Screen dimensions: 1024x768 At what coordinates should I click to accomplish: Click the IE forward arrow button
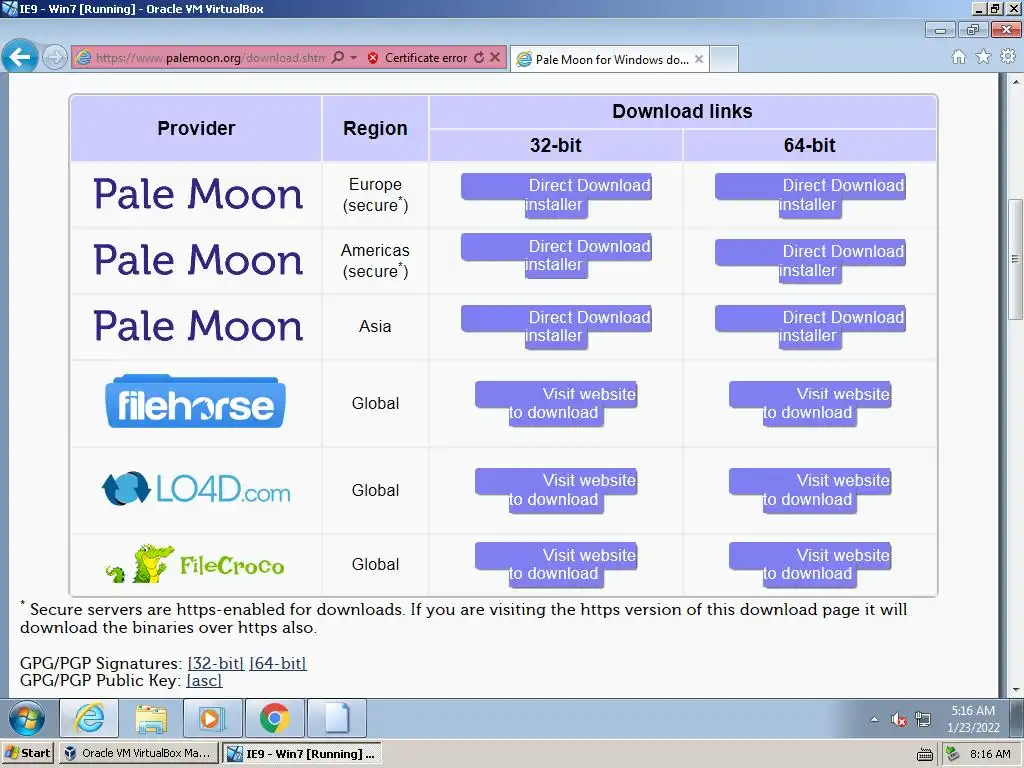[x=55, y=57]
